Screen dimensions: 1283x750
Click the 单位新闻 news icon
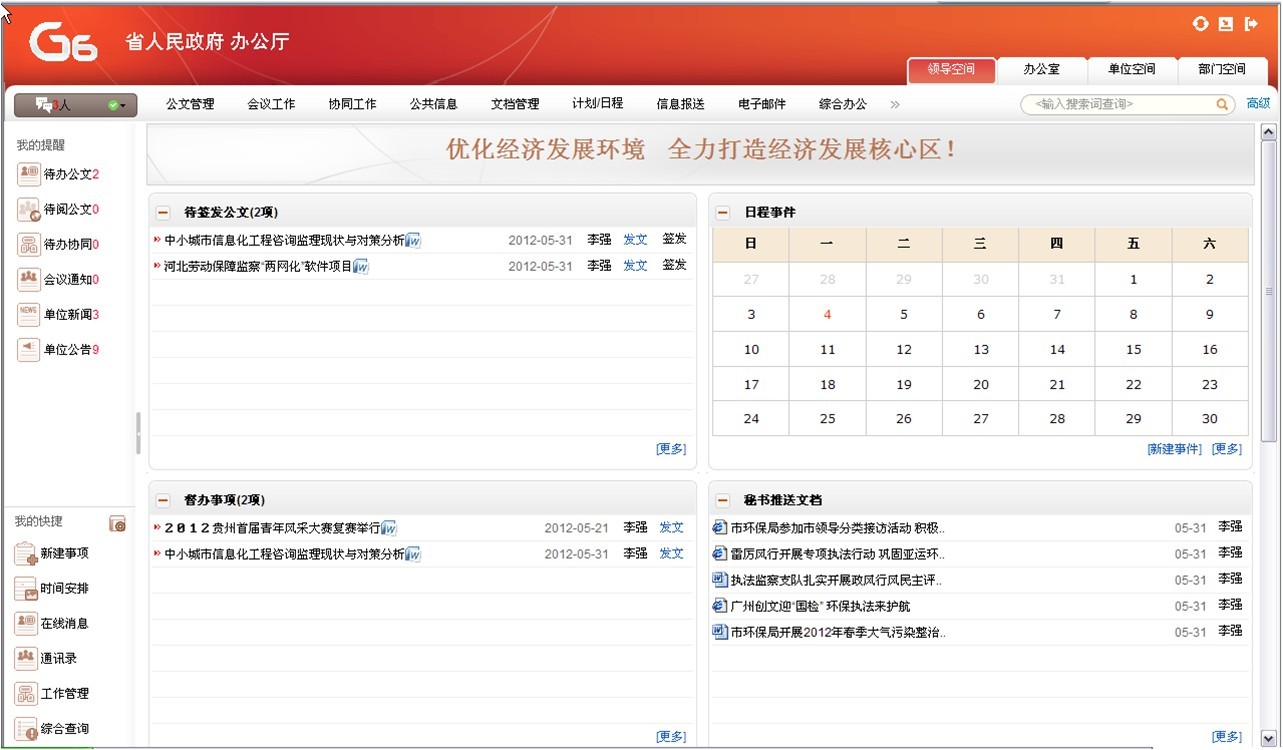[28, 314]
